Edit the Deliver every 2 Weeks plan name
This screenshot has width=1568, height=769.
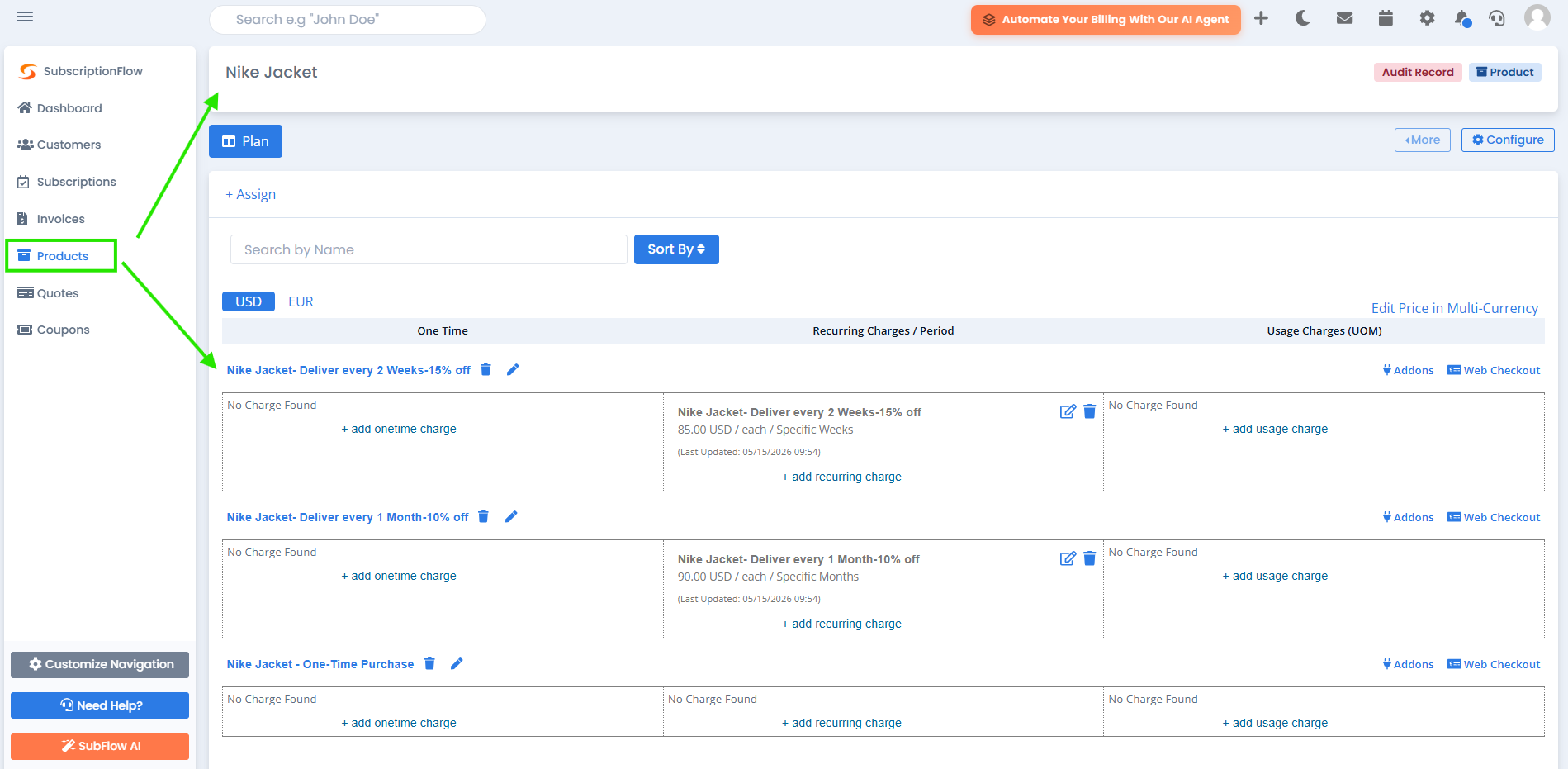[x=513, y=369]
